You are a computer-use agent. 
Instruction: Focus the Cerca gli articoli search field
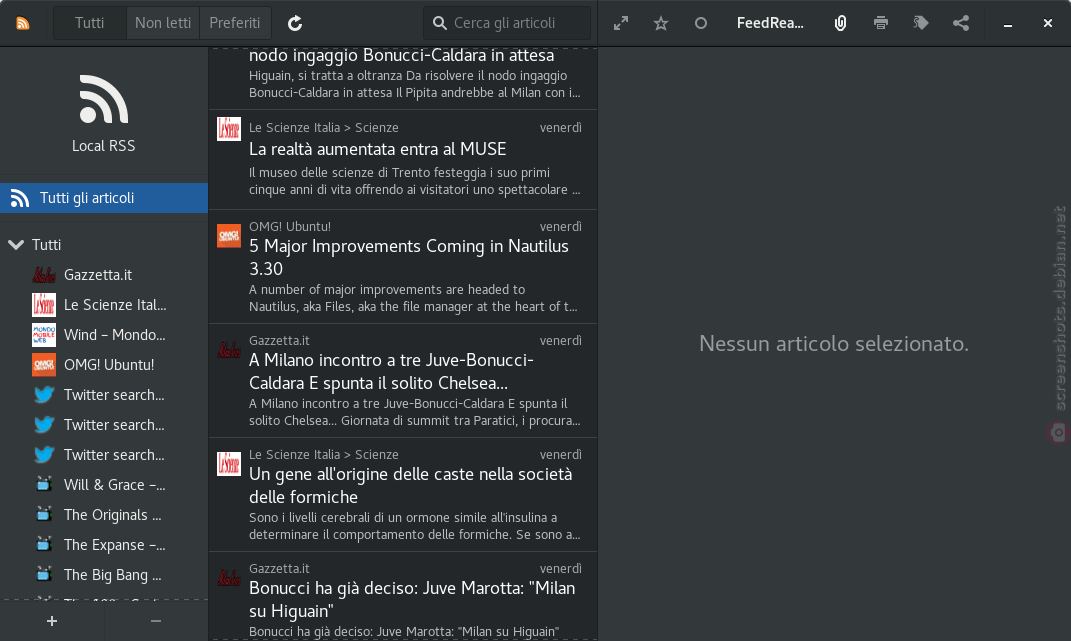tap(507, 23)
